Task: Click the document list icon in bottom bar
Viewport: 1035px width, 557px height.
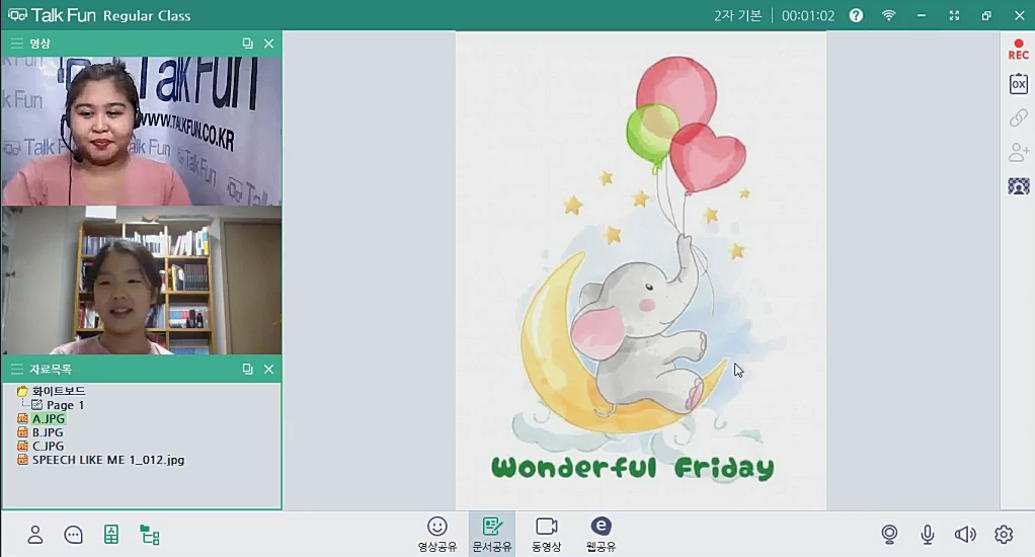Action: click(x=111, y=534)
